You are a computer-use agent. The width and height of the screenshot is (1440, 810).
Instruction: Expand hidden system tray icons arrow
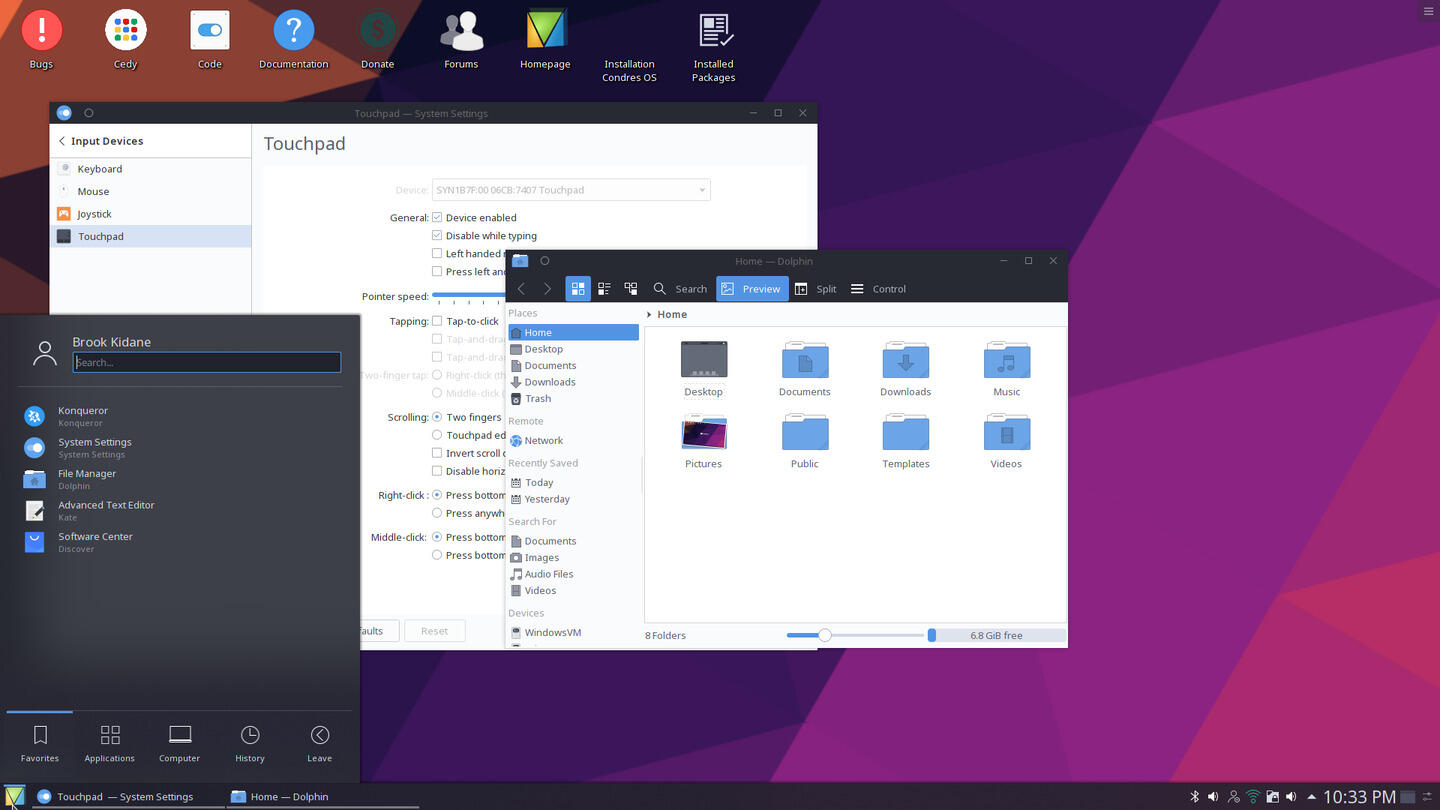point(1311,797)
